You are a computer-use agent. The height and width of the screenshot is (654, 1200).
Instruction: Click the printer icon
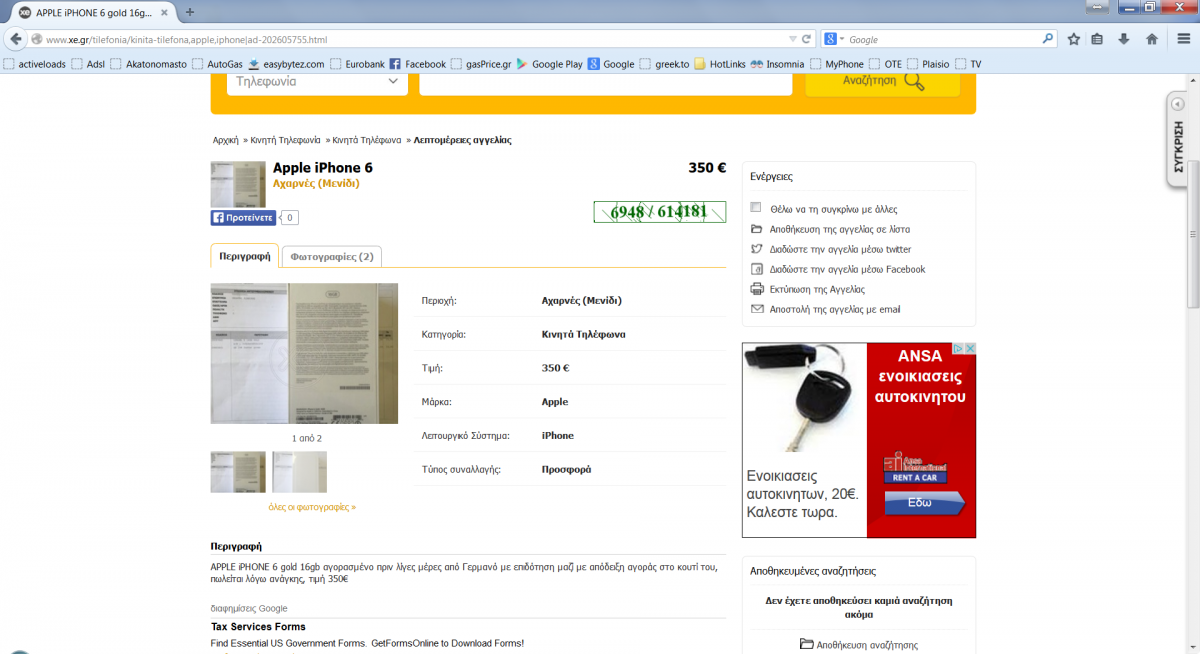point(756,289)
